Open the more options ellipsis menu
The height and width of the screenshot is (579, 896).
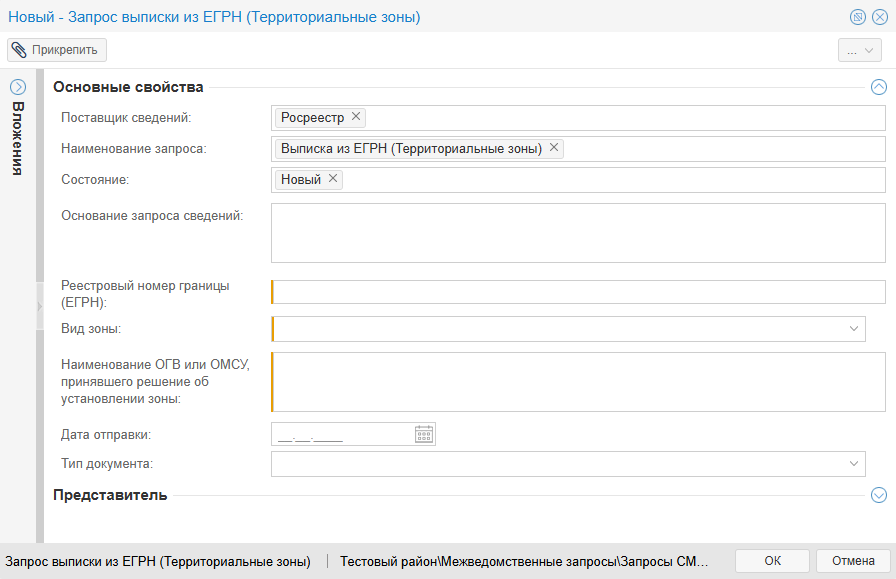pyautogui.click(x=859, y=50)
